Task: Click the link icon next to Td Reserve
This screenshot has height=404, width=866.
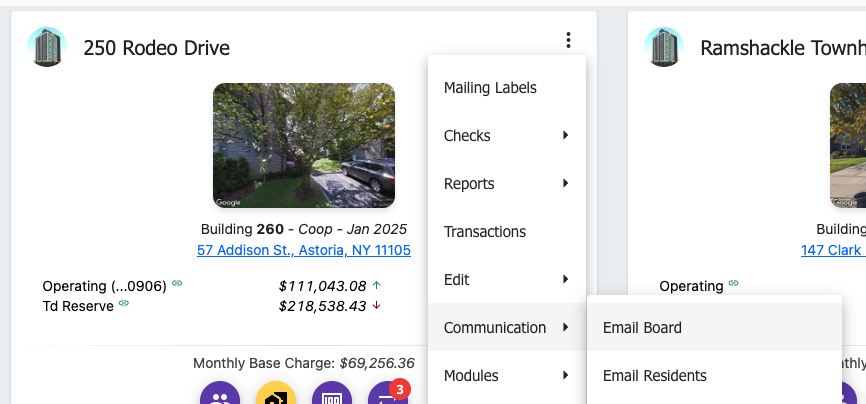Action: 124,303
